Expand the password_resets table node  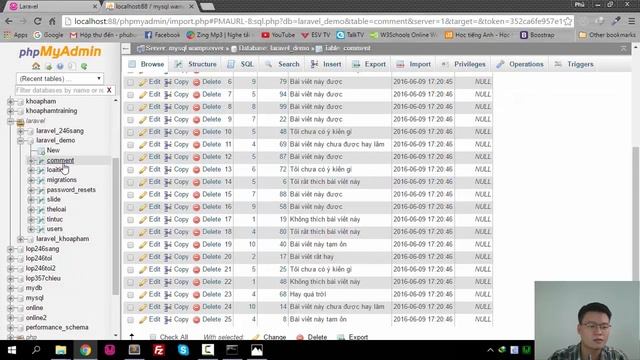[31, 190]
